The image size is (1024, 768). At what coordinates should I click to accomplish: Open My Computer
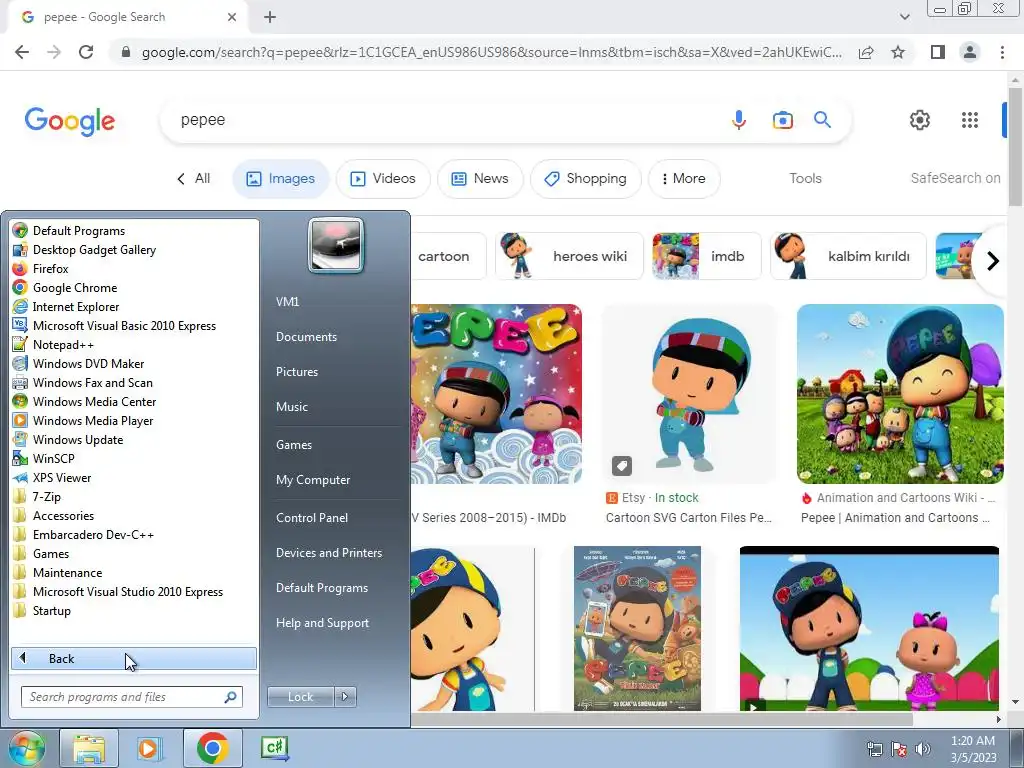click(313, 479)
